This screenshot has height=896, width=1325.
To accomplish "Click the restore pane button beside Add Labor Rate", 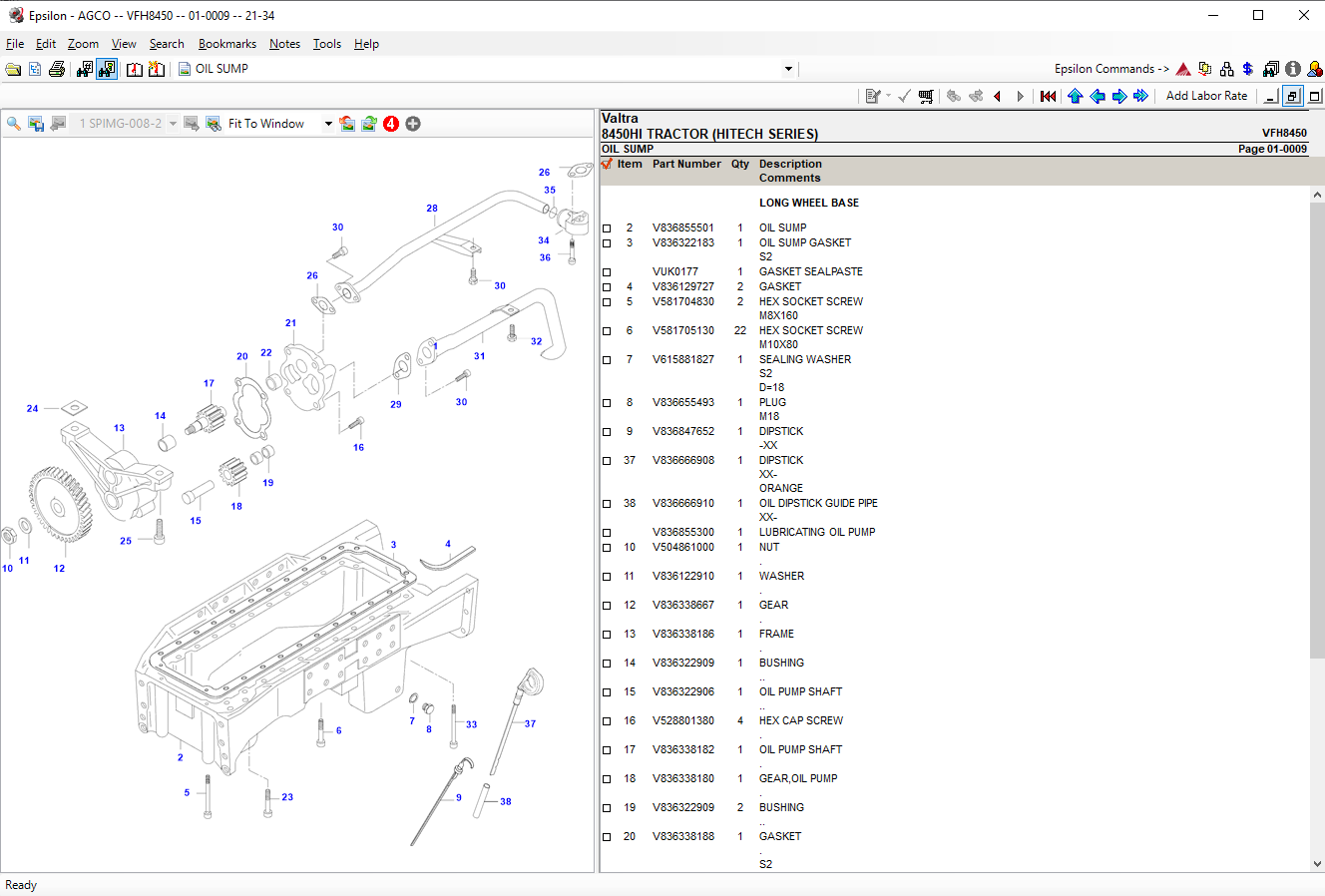I will (1293, 96).
